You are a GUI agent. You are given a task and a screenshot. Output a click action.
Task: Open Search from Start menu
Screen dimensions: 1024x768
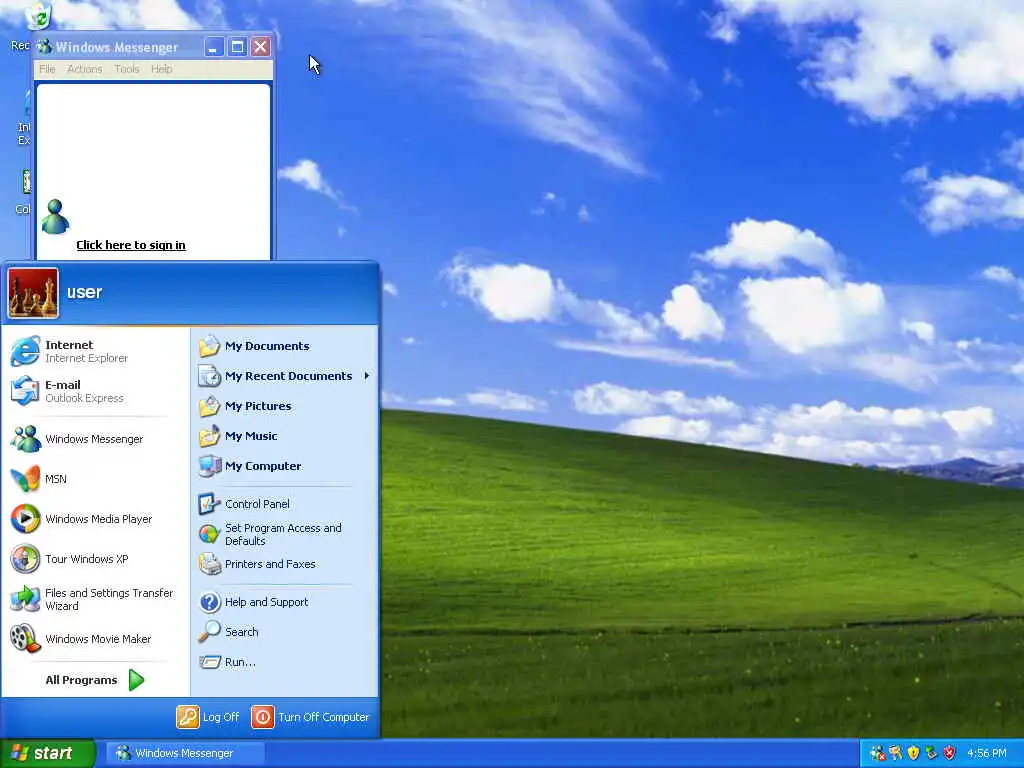point(284,632)
